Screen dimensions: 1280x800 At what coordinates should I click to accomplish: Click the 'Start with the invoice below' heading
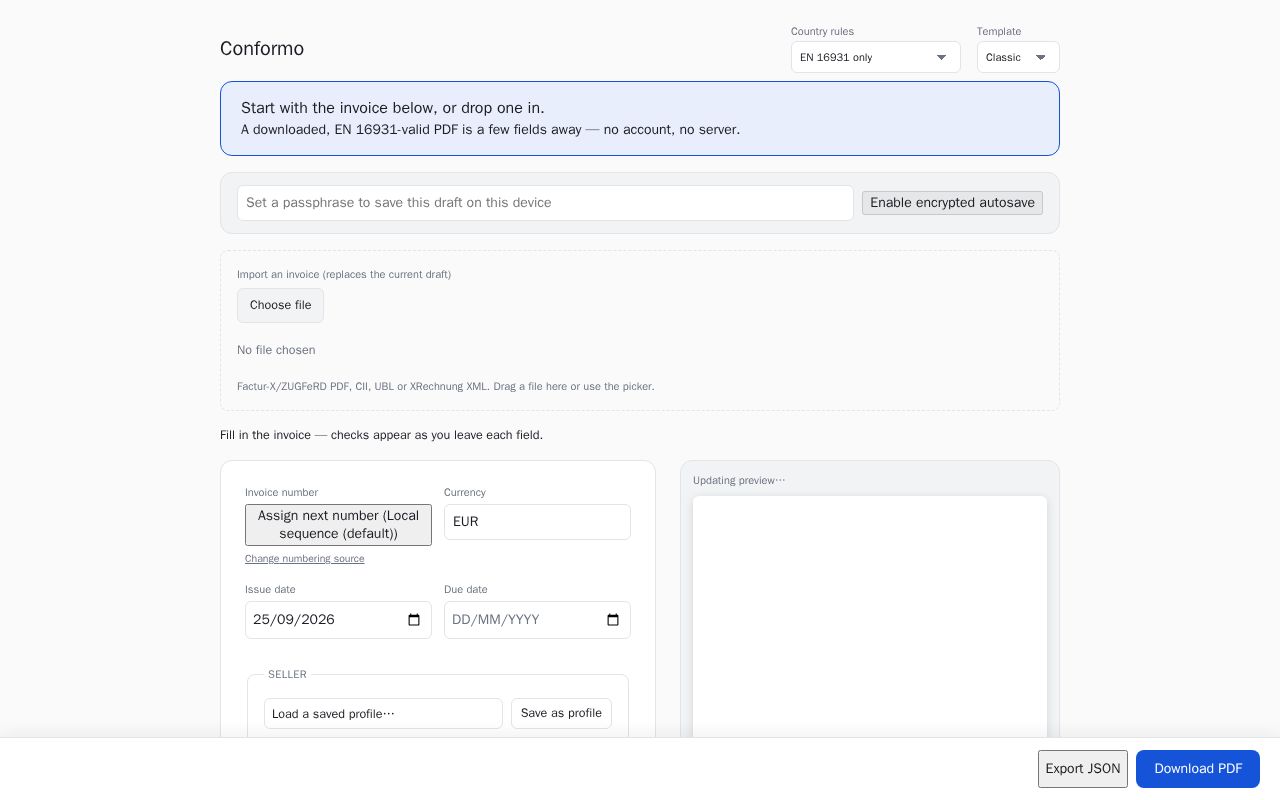click(x=393, y=108)
